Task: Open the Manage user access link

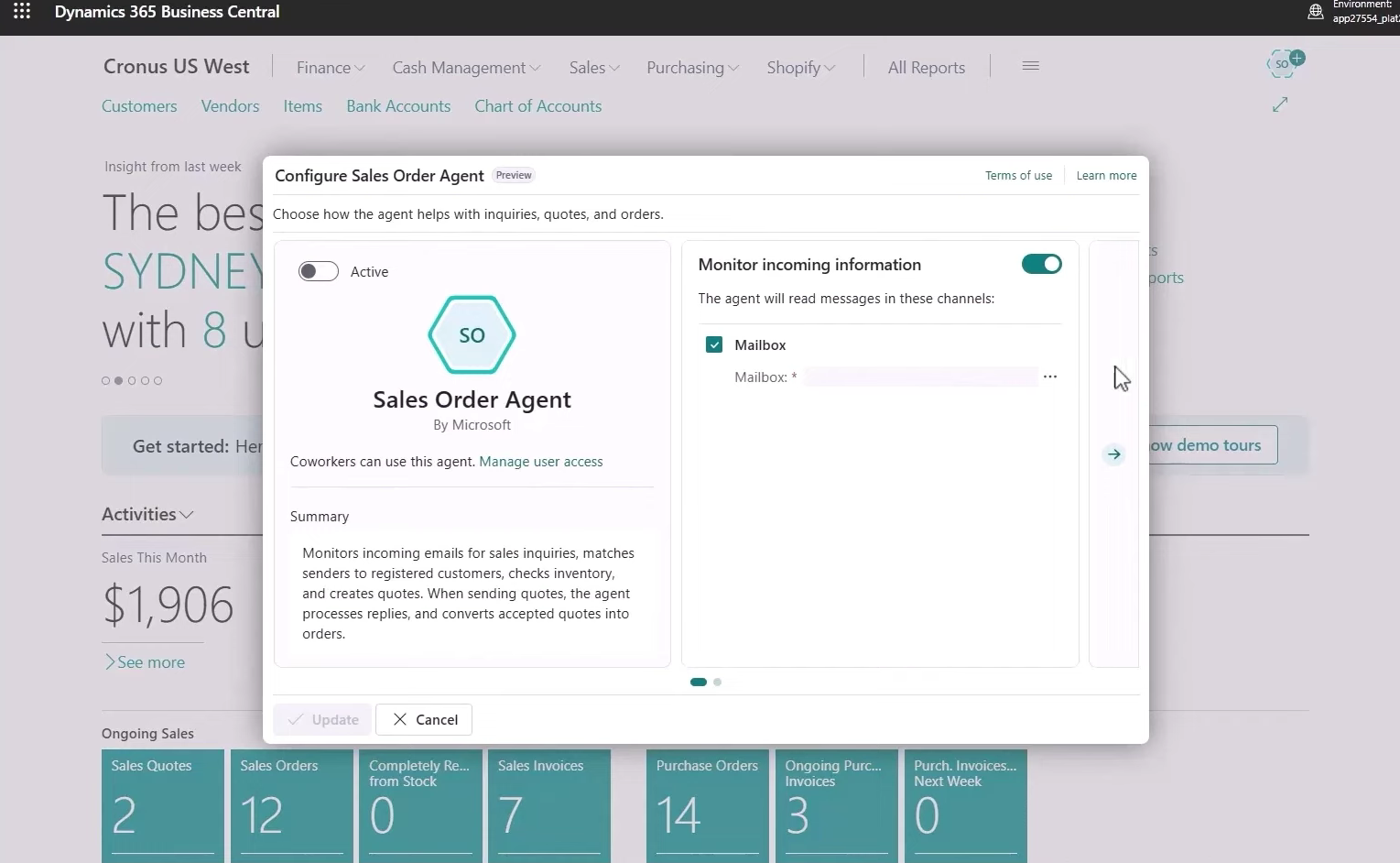Action: (541, 461)
